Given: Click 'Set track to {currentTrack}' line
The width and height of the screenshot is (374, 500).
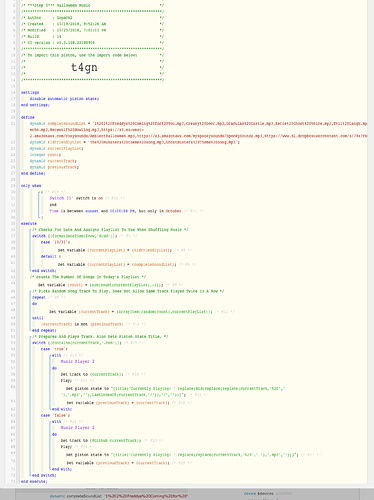Looking at the screenshot, I should [x=92, y=374].
